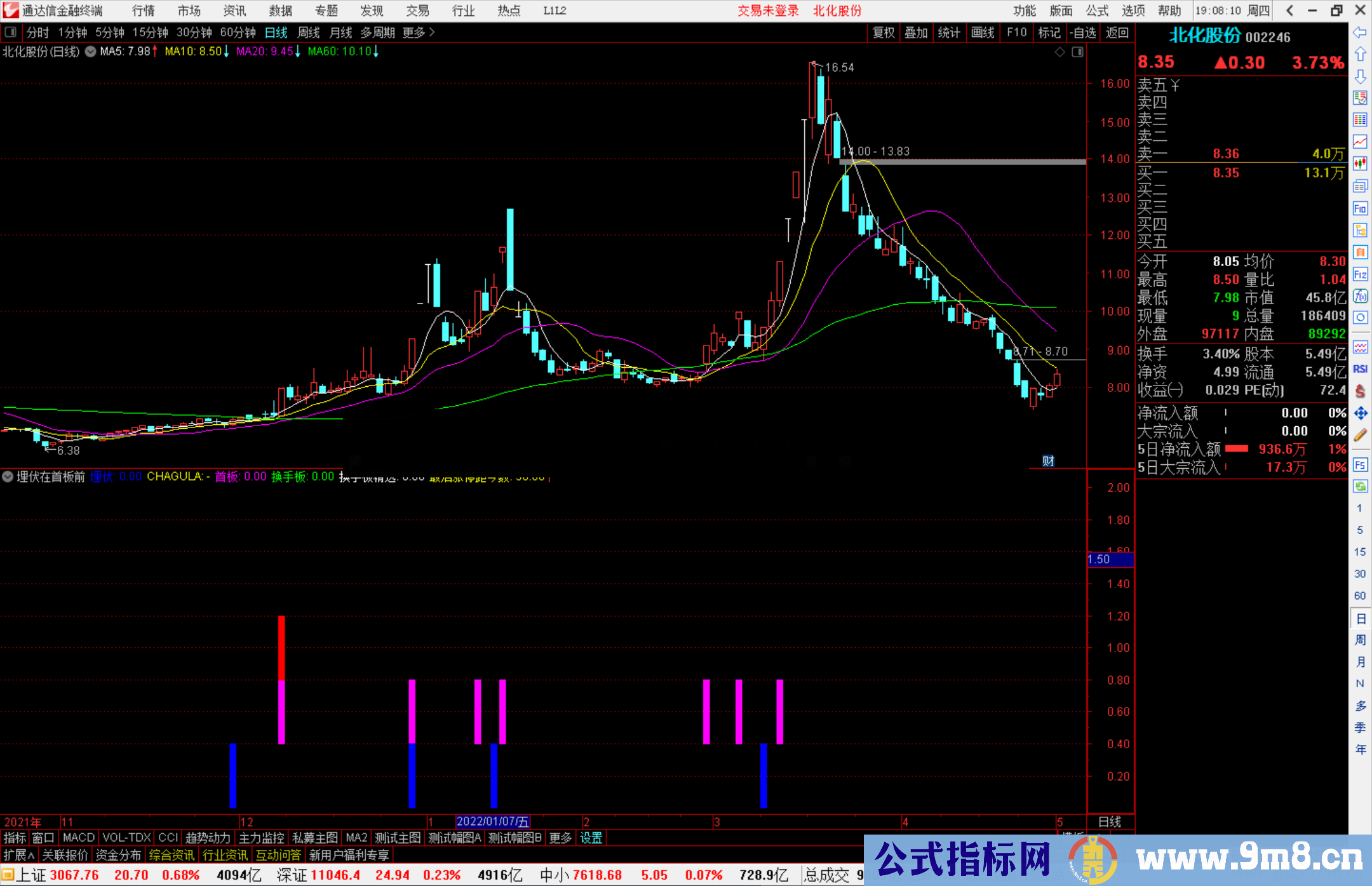Switch to 月线 monthly period
Viewport: 1372px width, 886px height.
[x=341, y=32]
